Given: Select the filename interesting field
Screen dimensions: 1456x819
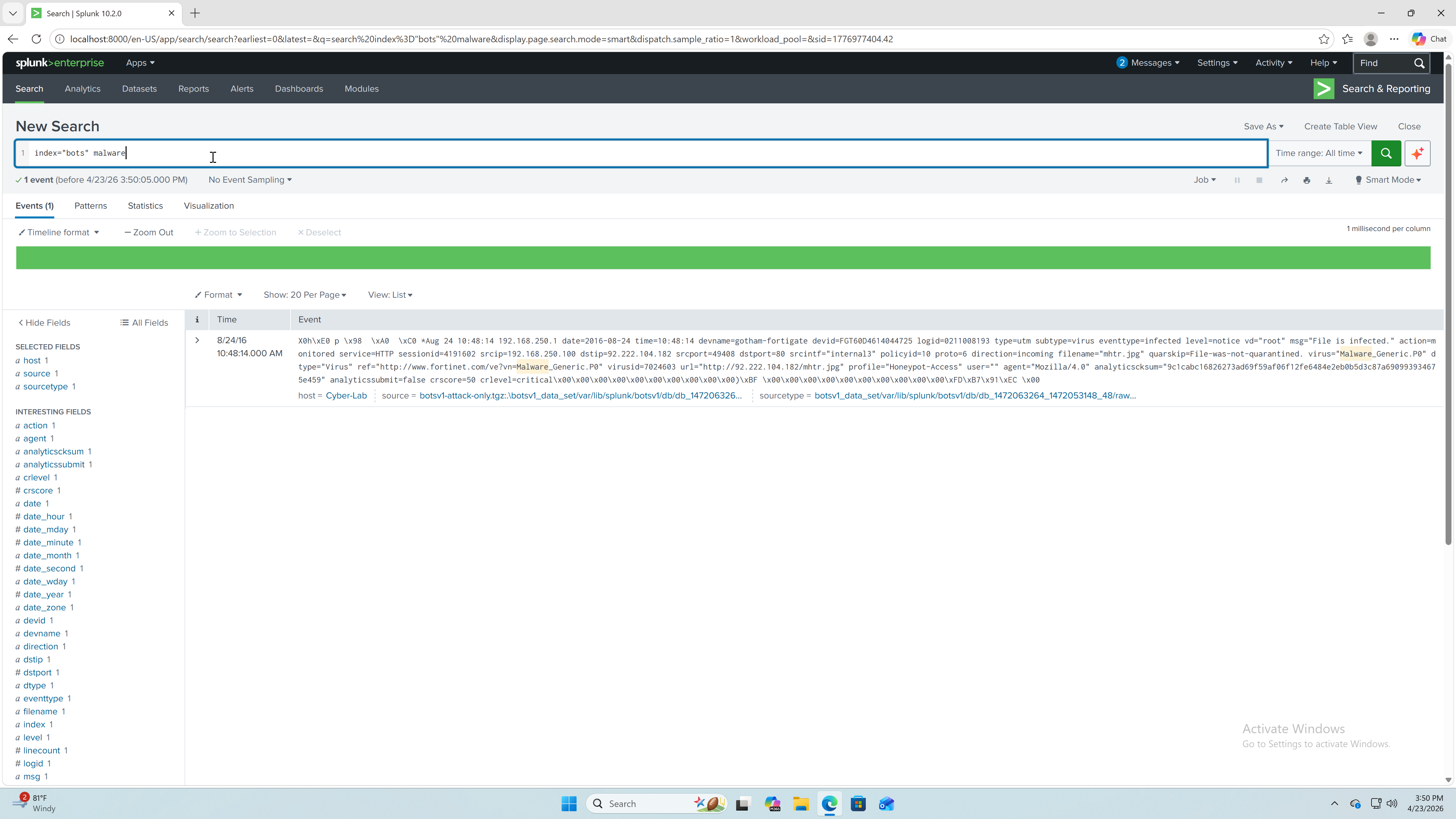Looking at the screenshot, I should coord(40,712).
